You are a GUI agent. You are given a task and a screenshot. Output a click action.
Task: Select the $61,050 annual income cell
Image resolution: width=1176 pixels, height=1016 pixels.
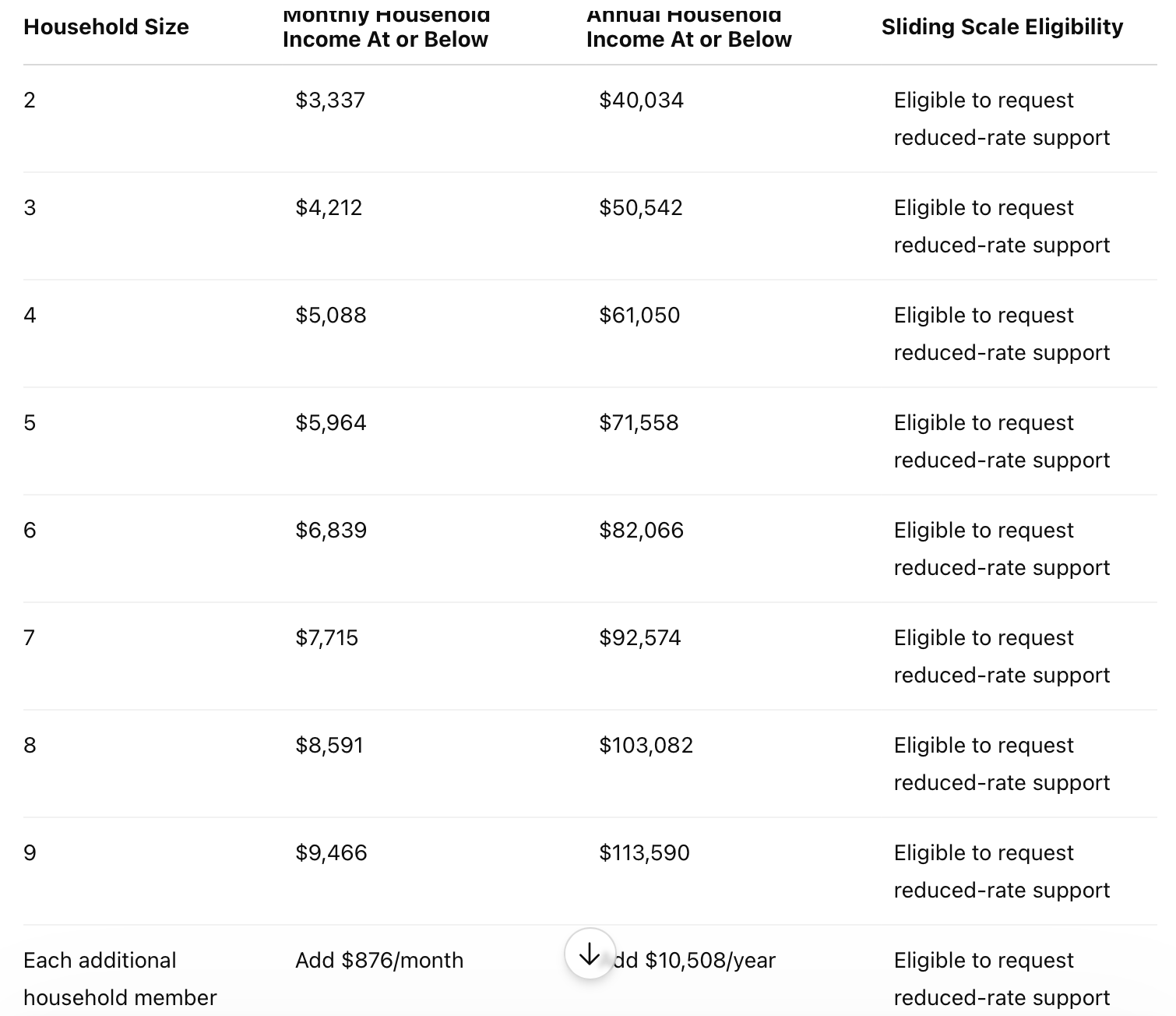(639, 316)
